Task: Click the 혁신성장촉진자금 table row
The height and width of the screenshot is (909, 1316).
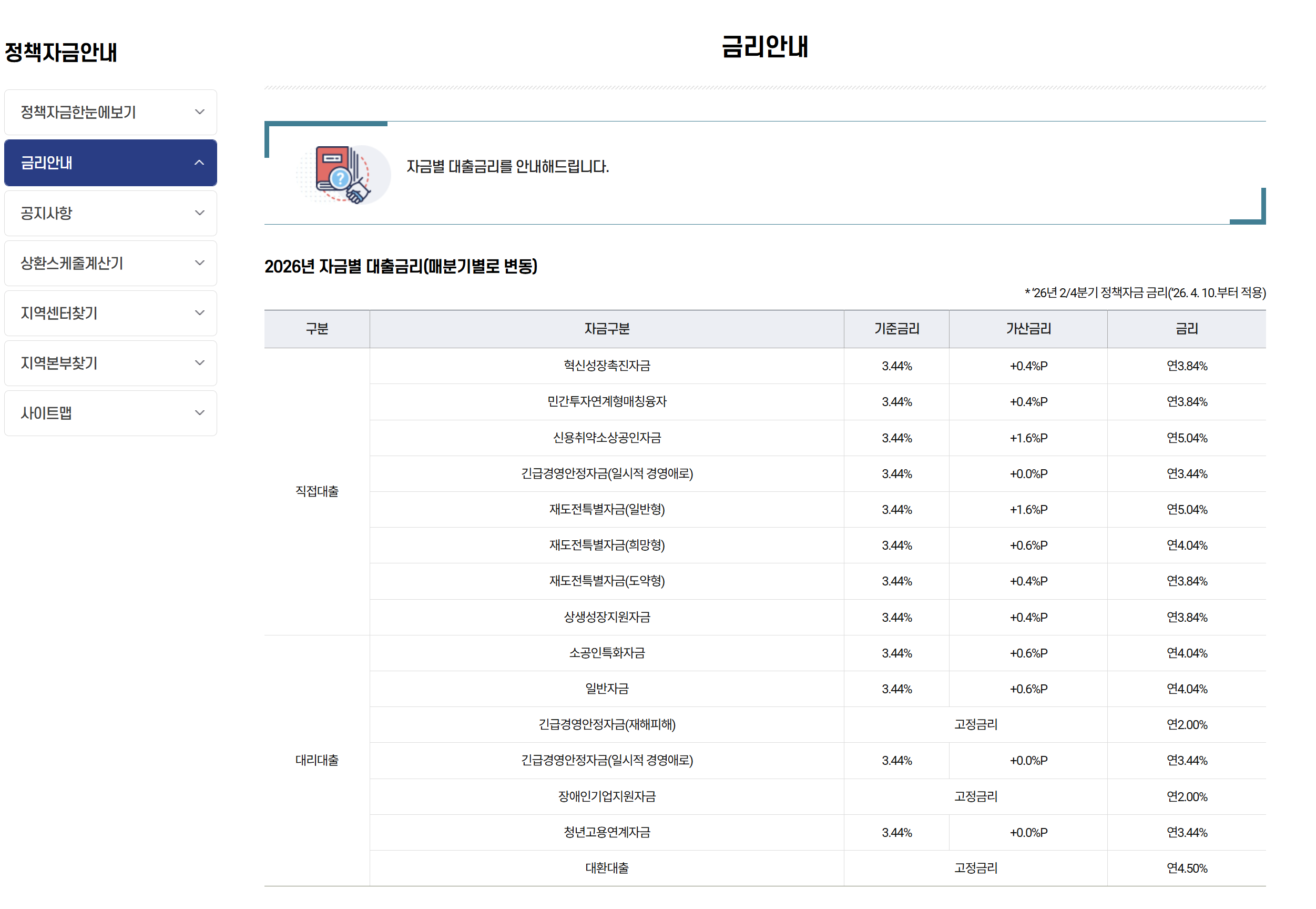Action: click(606, 366)
